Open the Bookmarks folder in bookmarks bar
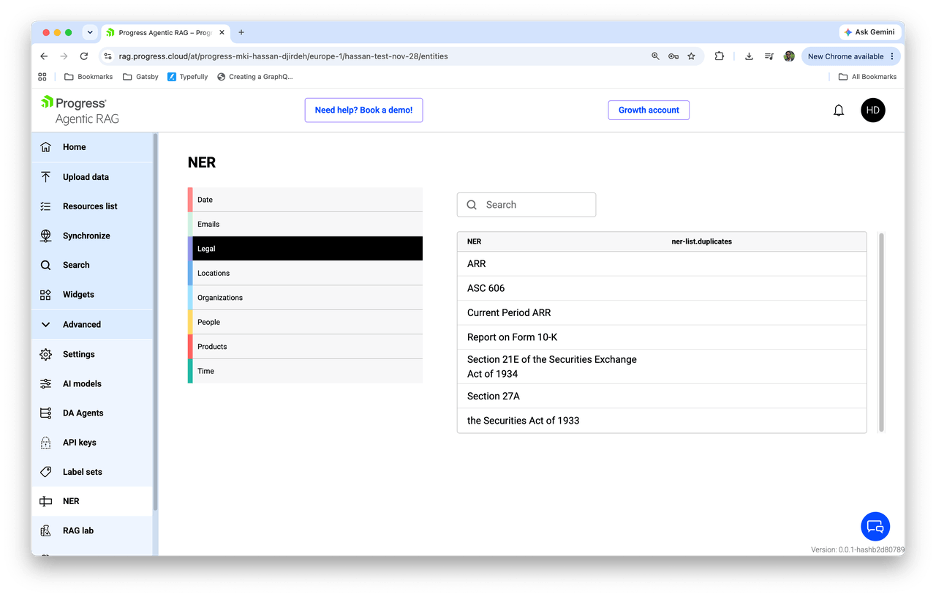936x598 pixels. click(x=88, y=76)
